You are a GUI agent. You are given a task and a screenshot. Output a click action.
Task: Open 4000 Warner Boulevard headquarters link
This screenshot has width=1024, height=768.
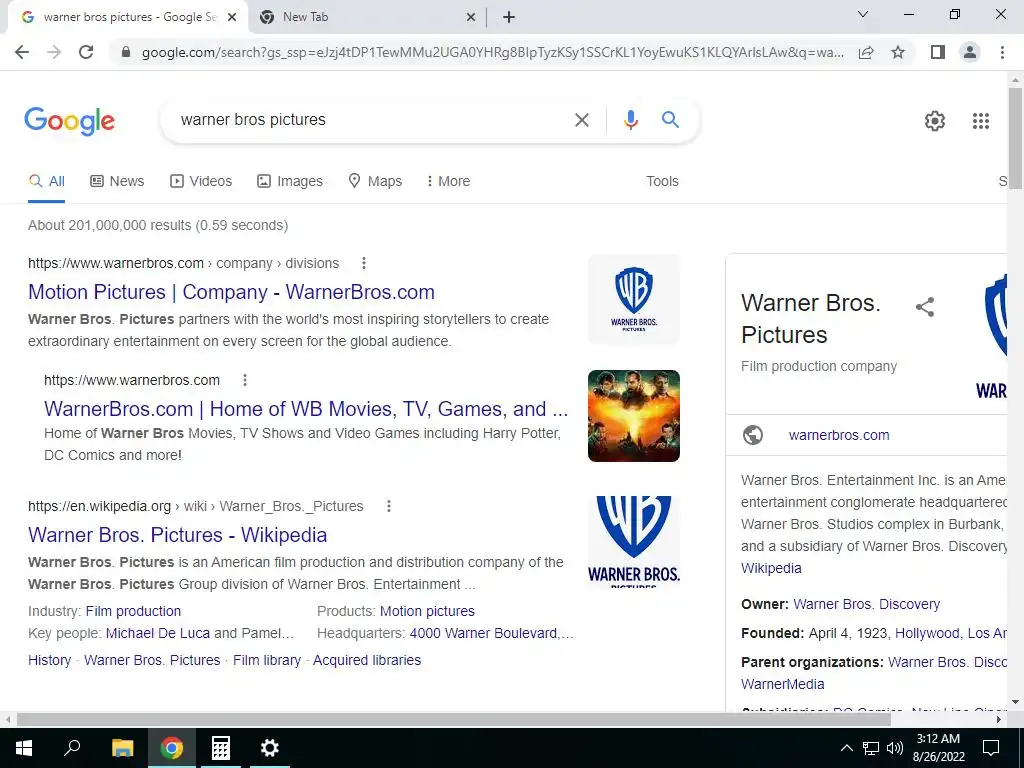coord(491,633)
